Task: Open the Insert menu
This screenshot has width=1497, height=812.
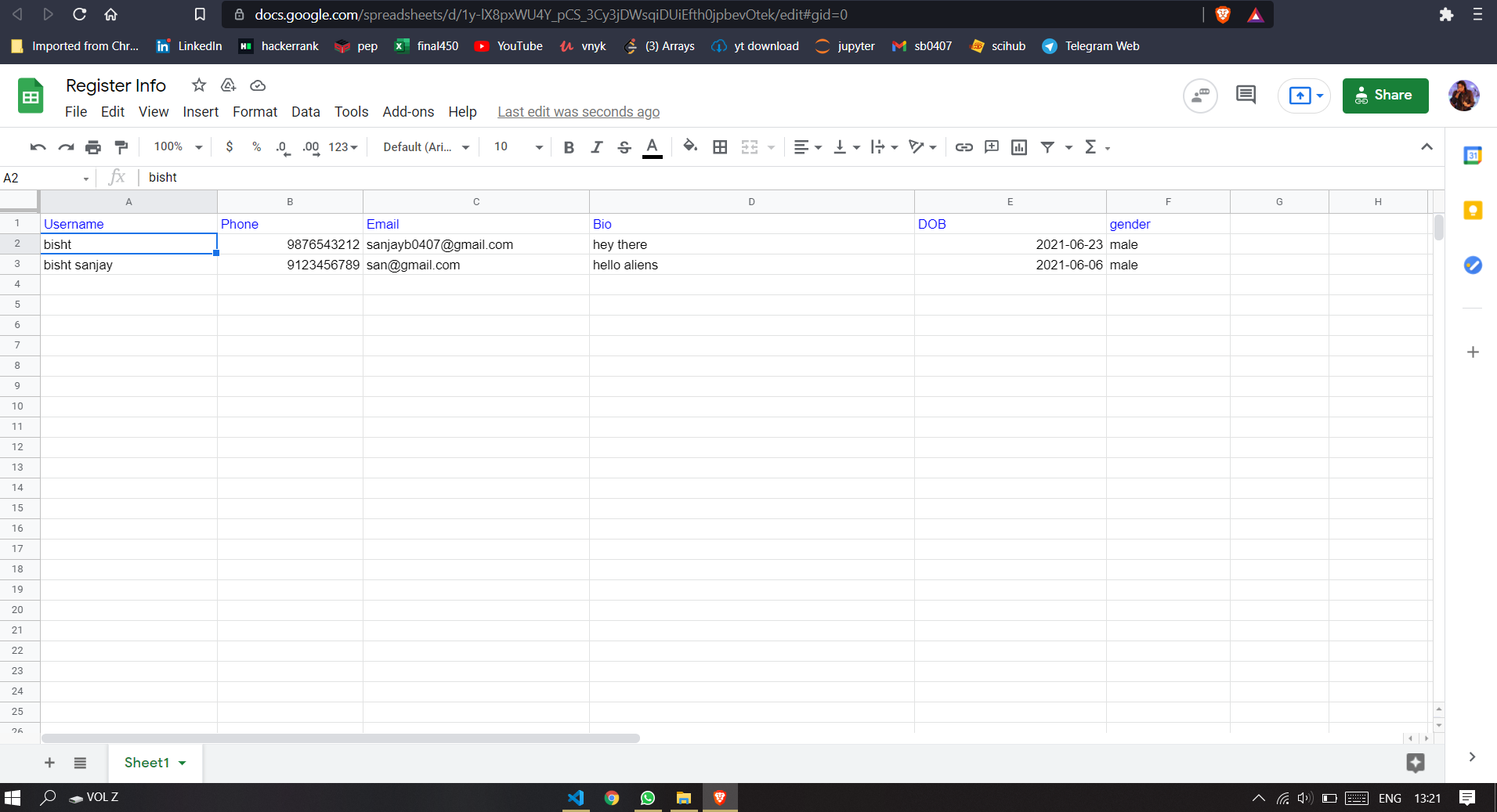Action: coord(201,112)
